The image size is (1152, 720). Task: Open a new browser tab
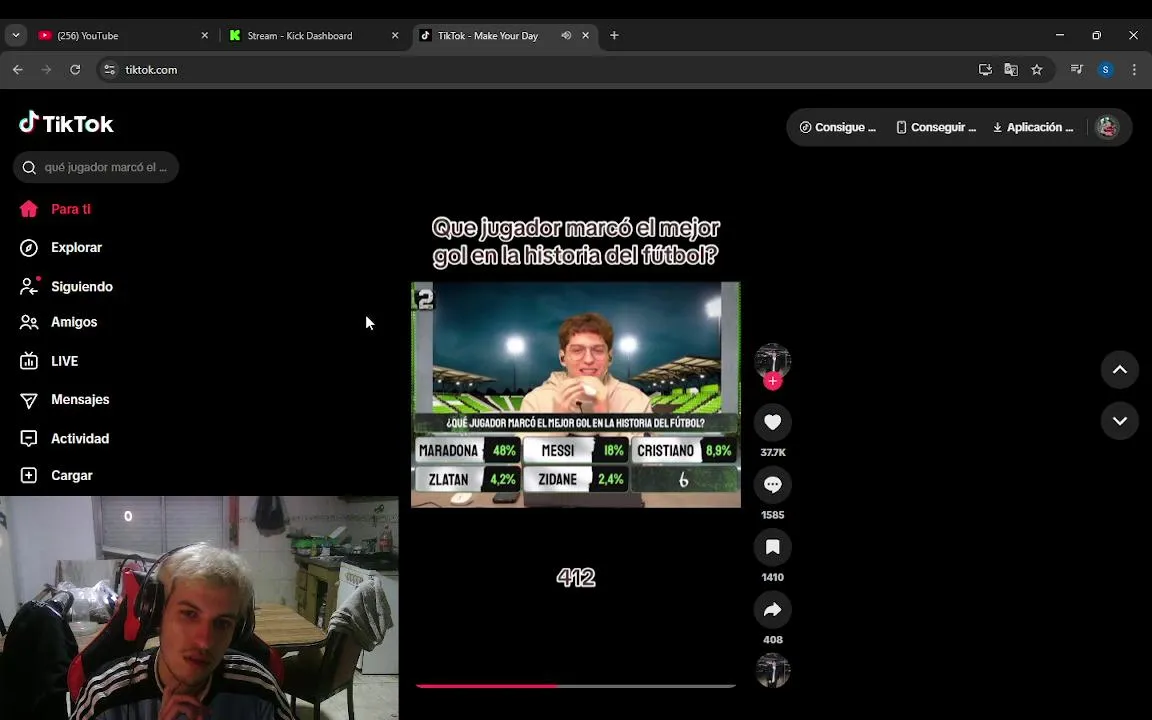pyautogui.click(x=614, y=35)
